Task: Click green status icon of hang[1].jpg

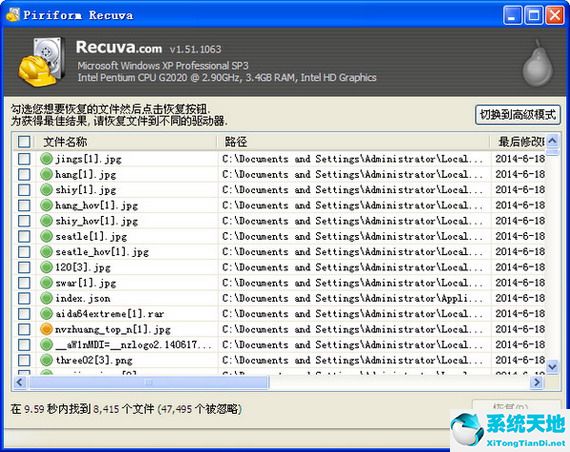Action: point(47,175)
